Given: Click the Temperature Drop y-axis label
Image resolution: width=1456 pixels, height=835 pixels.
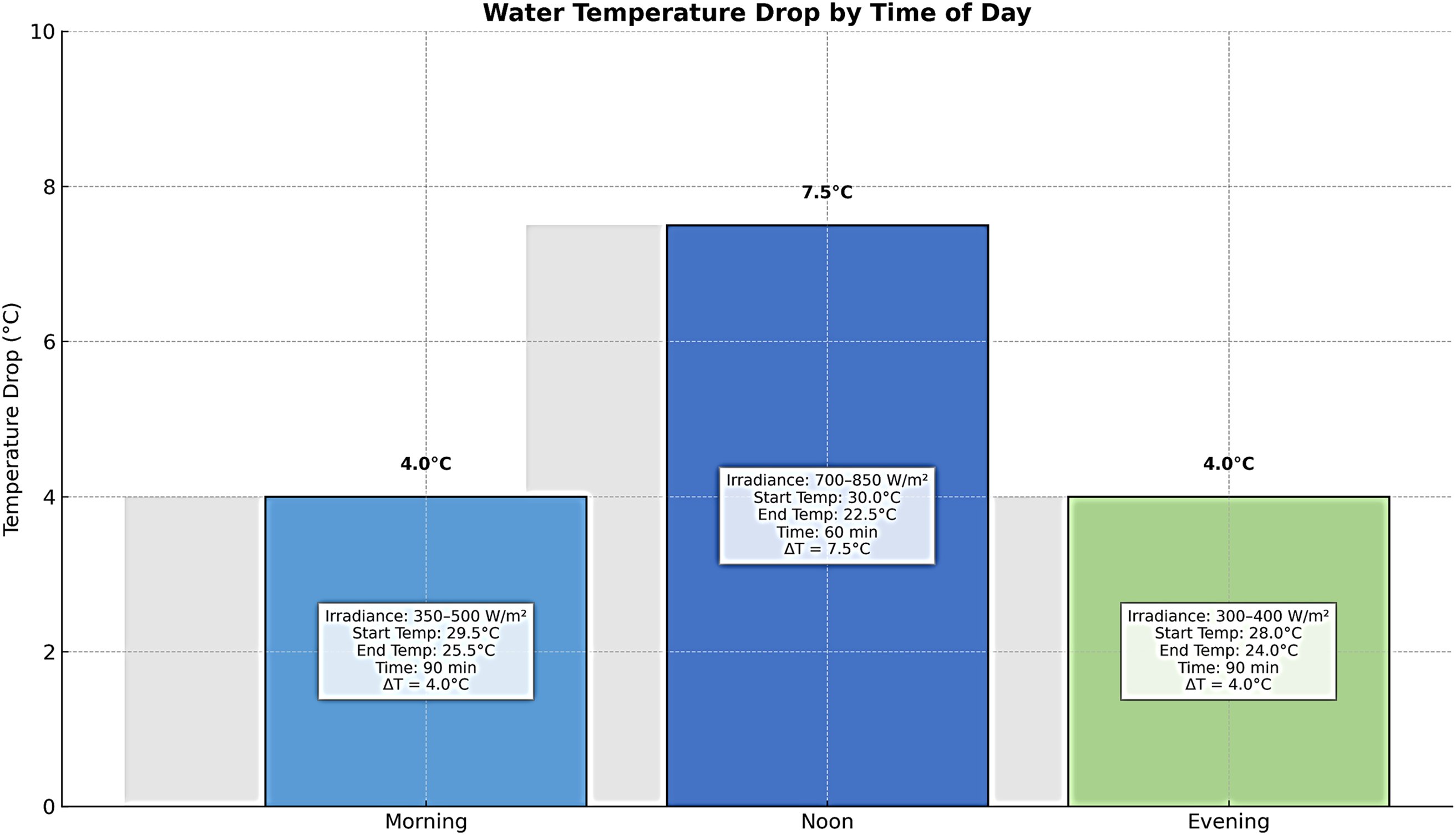Looking at the screenshot, I should 12,419.
